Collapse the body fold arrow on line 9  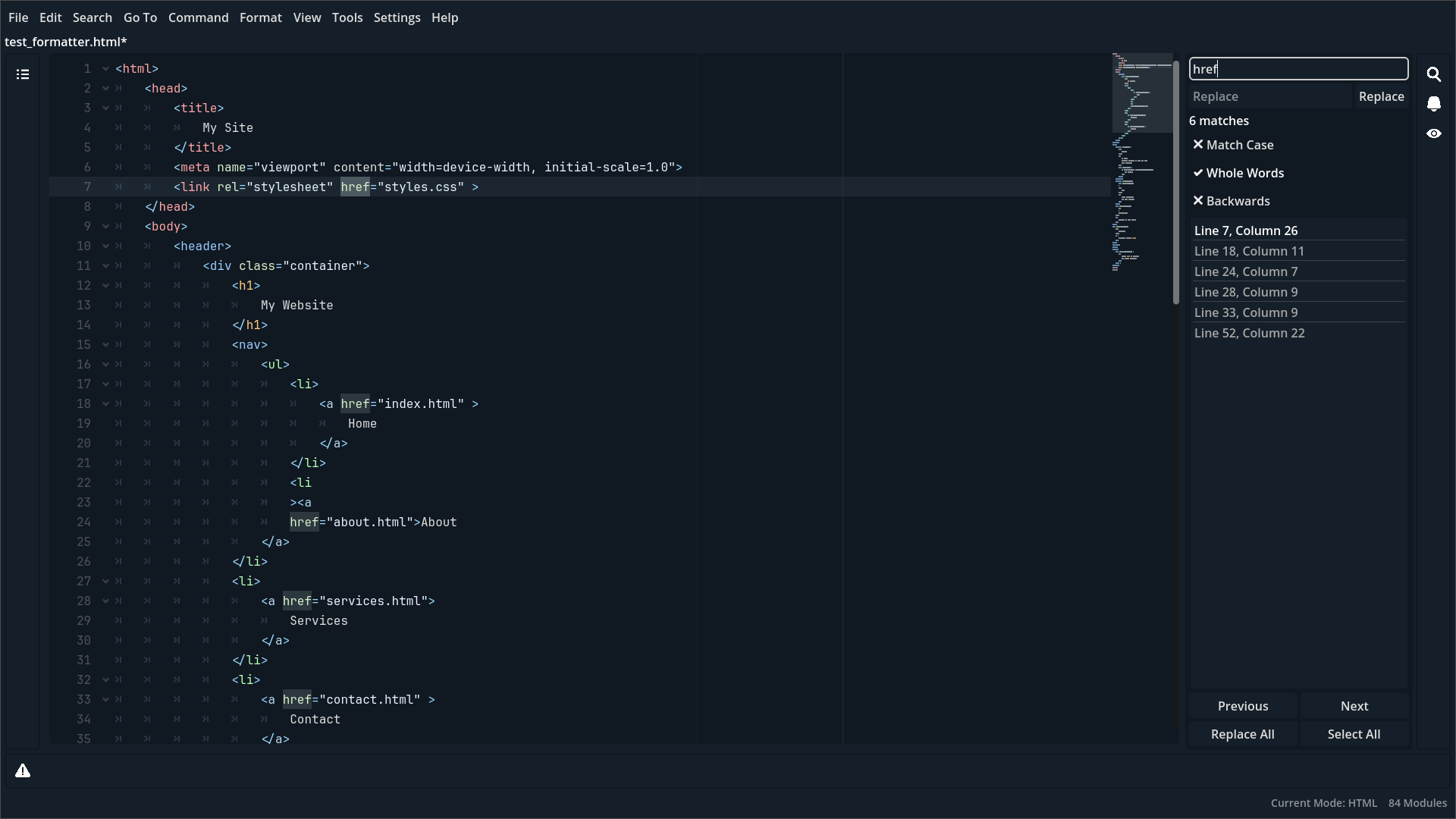[105, 226]
